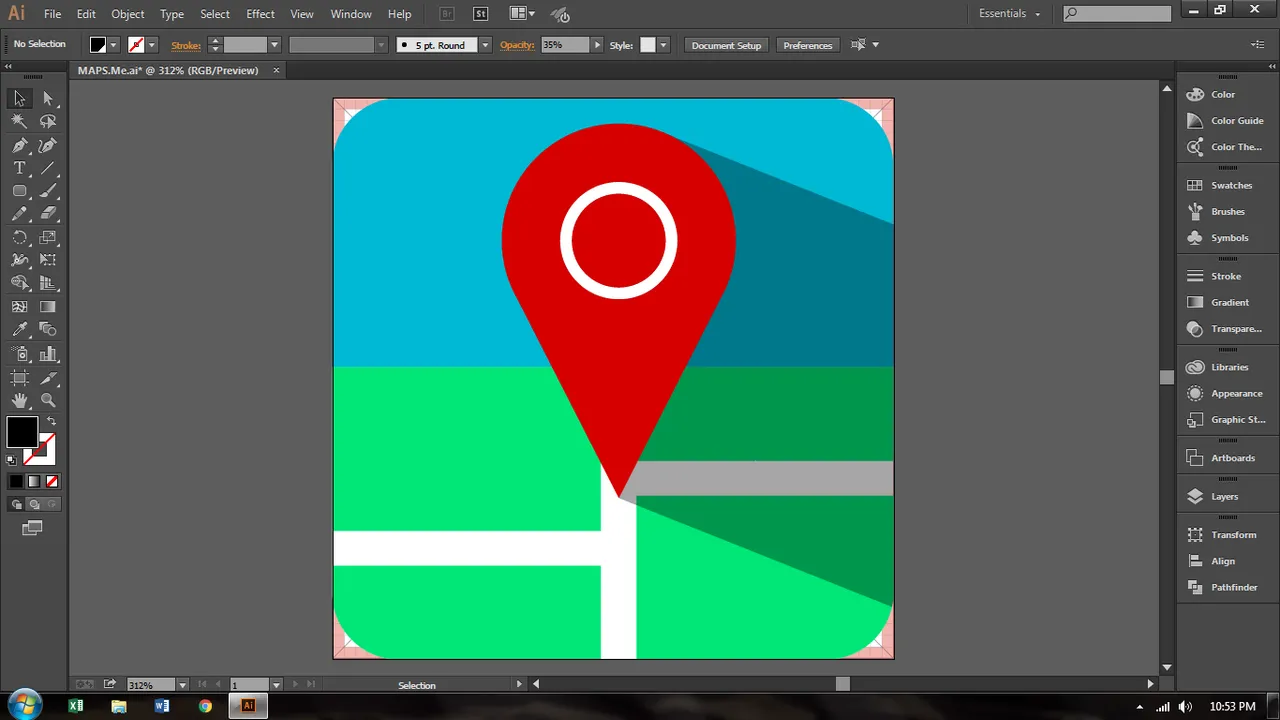Click the Preferences button

[807, 45]
